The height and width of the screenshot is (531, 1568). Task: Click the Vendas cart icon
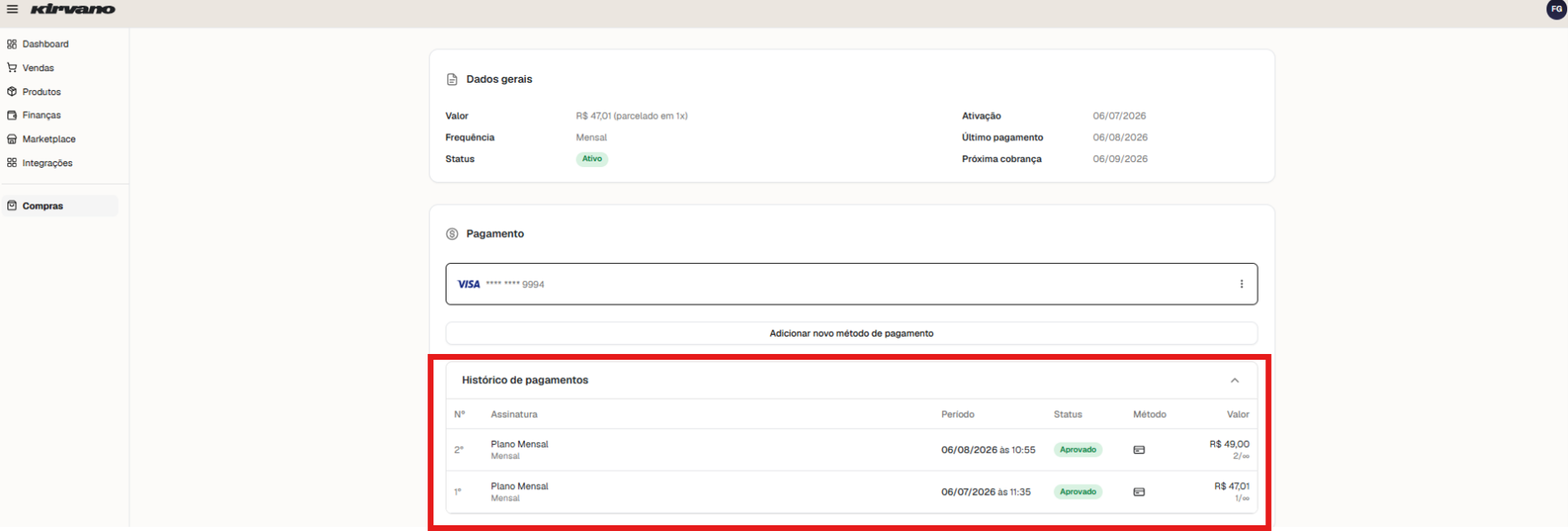pos(12,68)
